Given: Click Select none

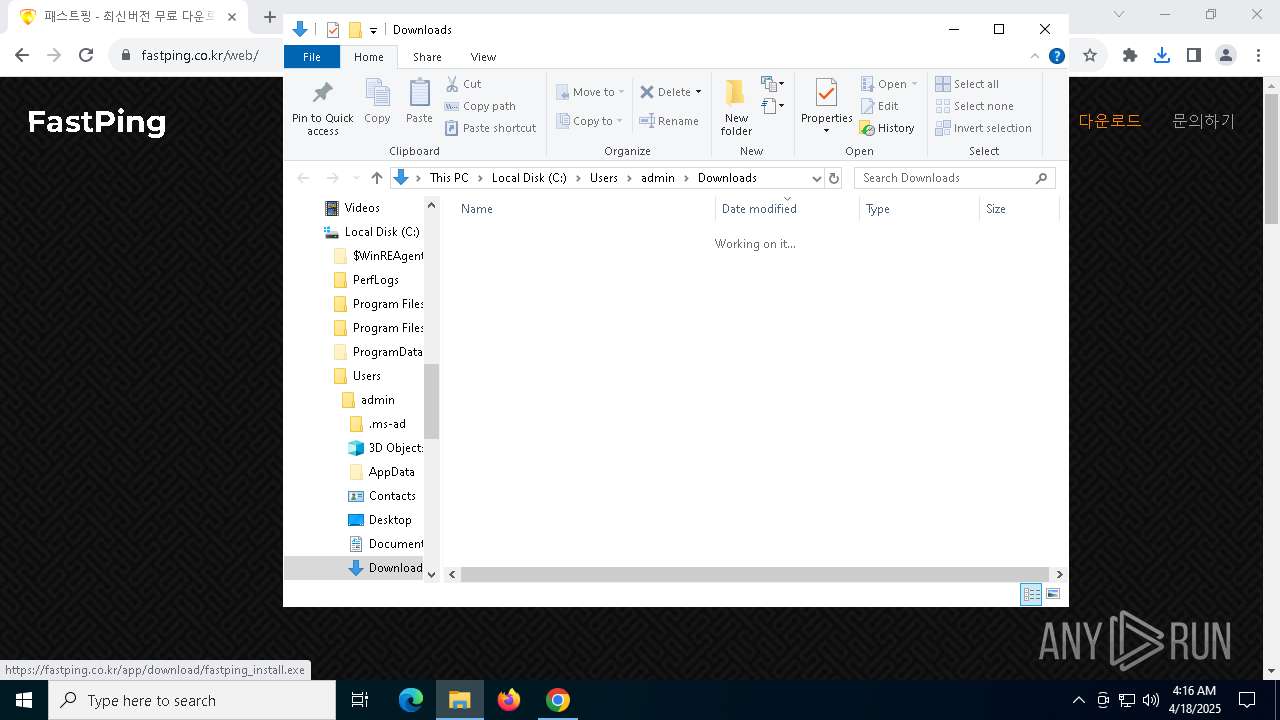Looking at the screenshot, I should click(974, 106).
